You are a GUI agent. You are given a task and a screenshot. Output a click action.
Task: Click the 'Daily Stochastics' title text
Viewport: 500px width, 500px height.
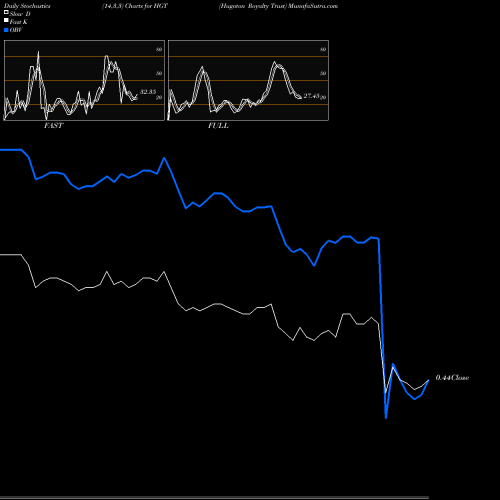pos(27,6)
